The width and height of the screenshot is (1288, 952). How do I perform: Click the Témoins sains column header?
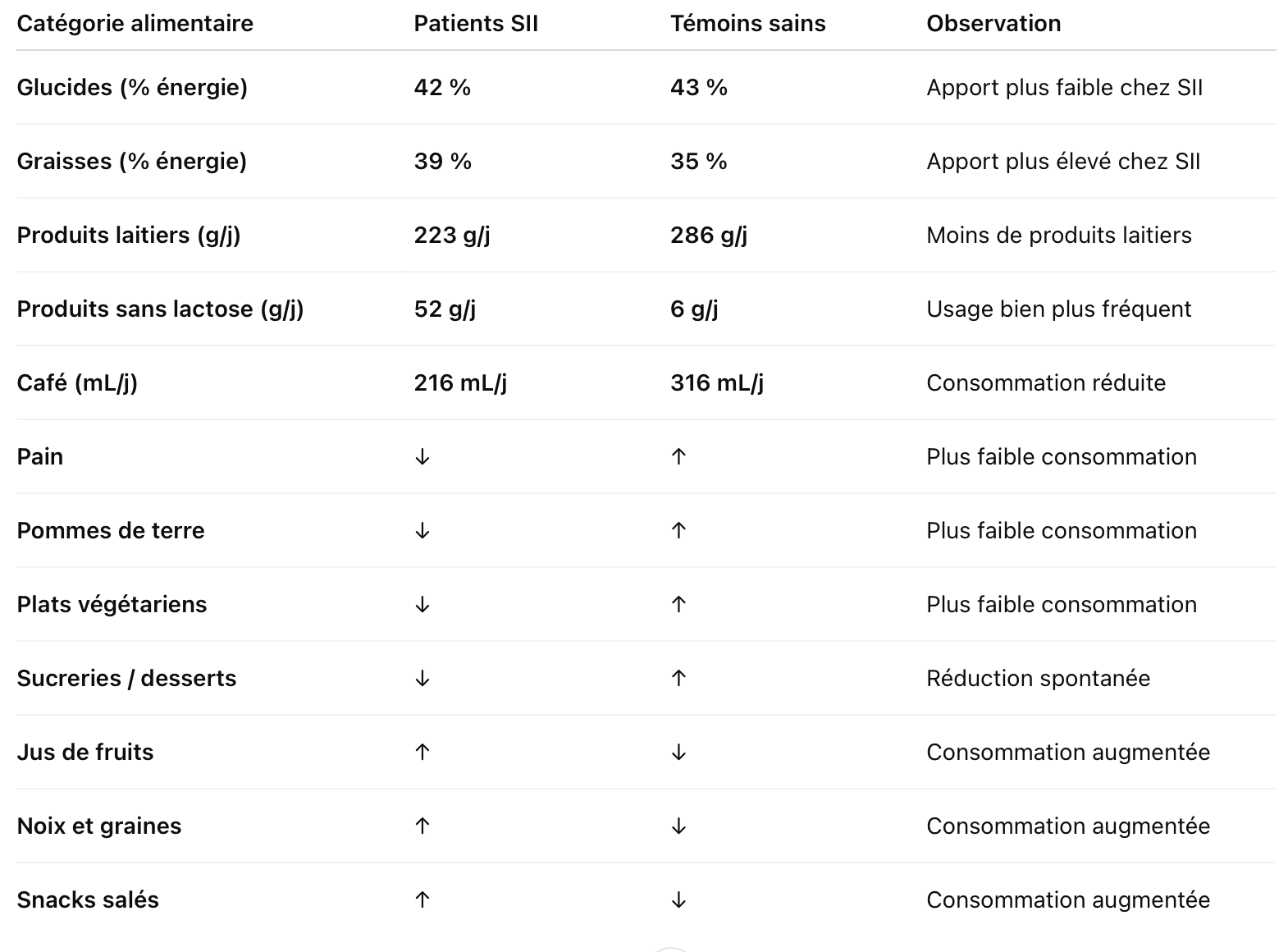747,23
